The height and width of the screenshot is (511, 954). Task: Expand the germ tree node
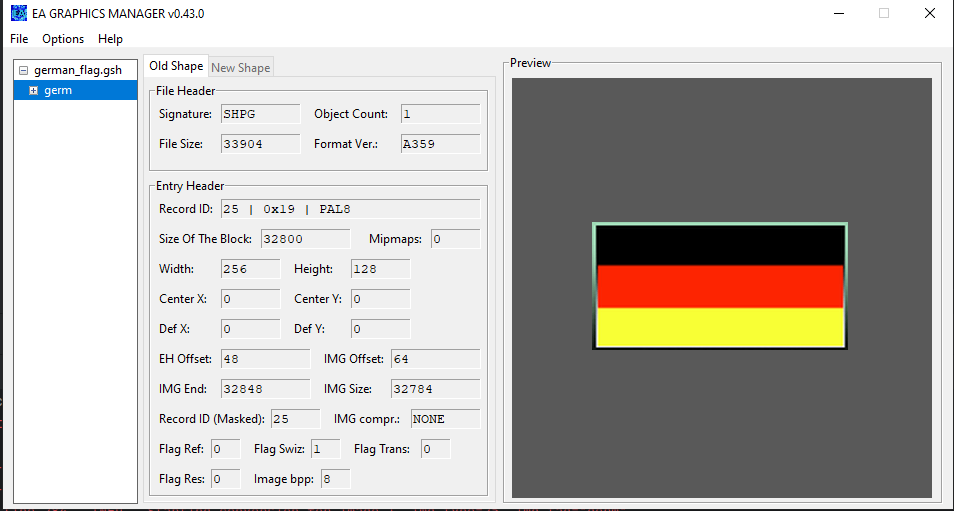click(x=33, y=91)
